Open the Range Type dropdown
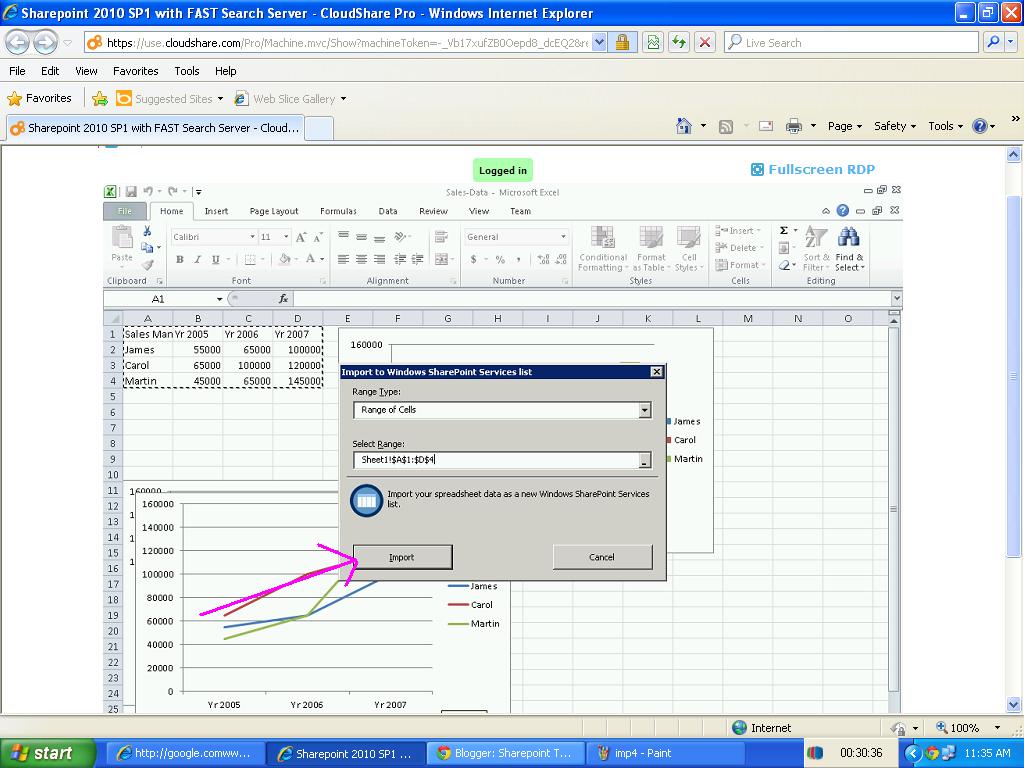Viewport: 1024px width, 768px height. (x=645, y=409)
